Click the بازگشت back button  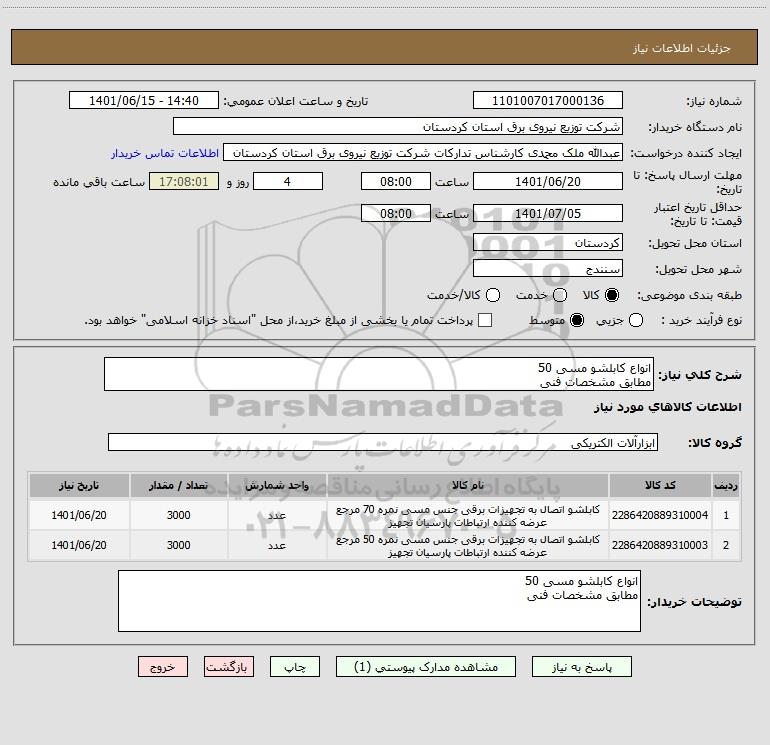(229, 667)
